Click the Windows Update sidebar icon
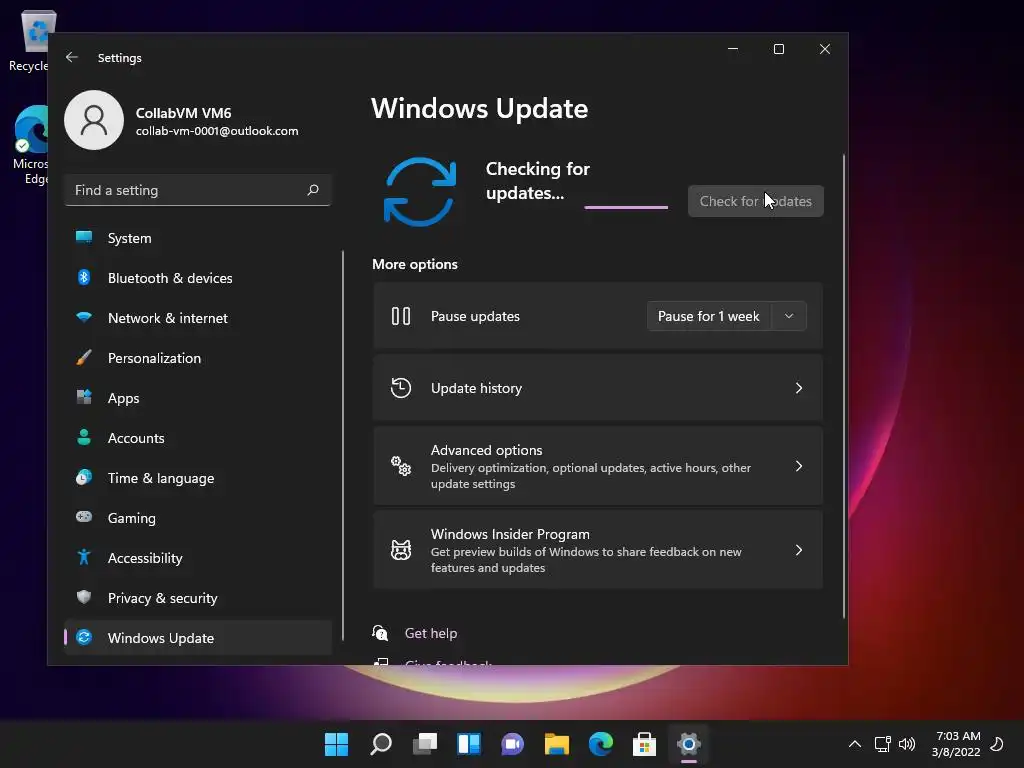The image size is (1024, 768). (x=84, y=637)
